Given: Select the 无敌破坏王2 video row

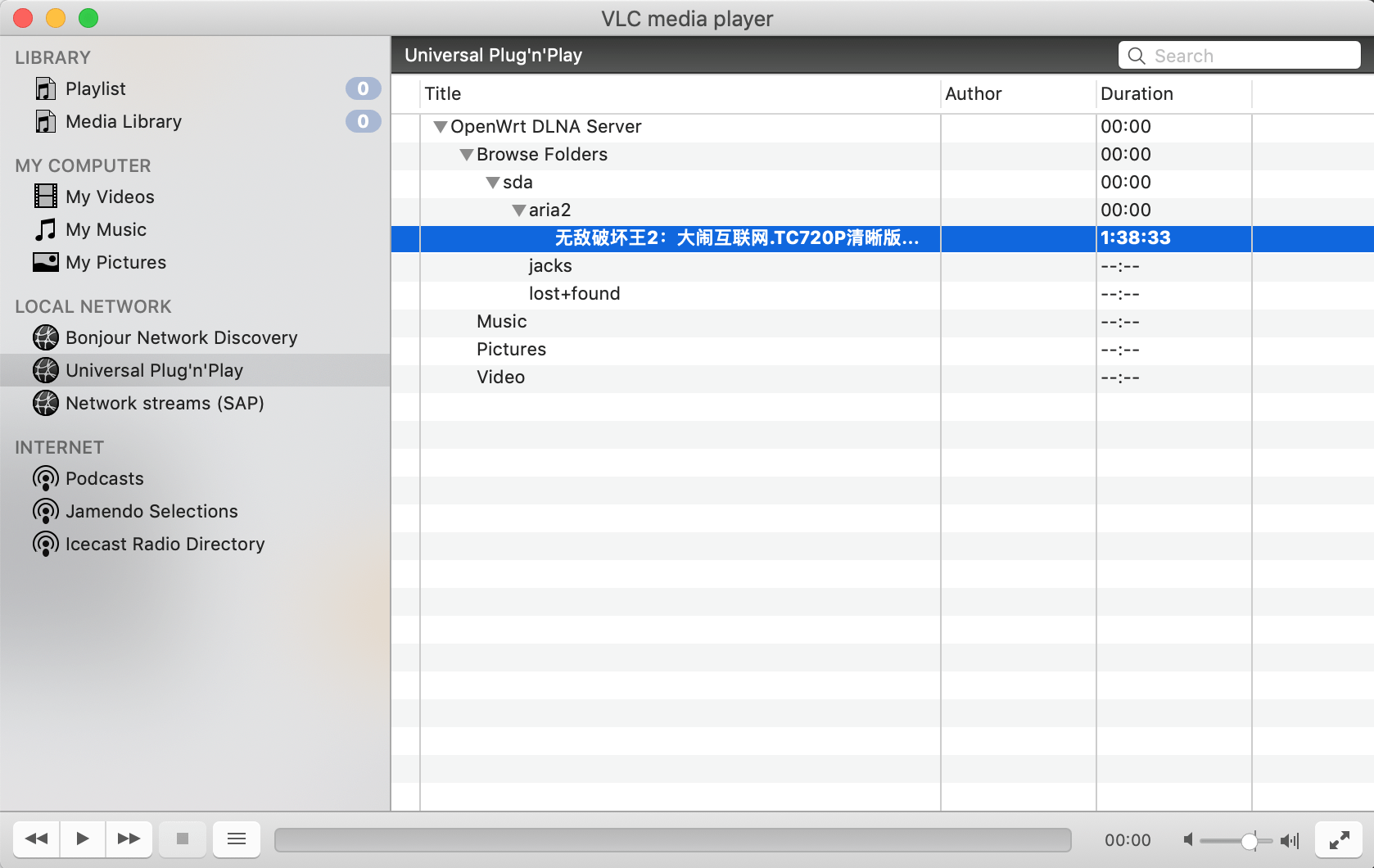Looking at the screenshot, I should (x=883, y=238).
